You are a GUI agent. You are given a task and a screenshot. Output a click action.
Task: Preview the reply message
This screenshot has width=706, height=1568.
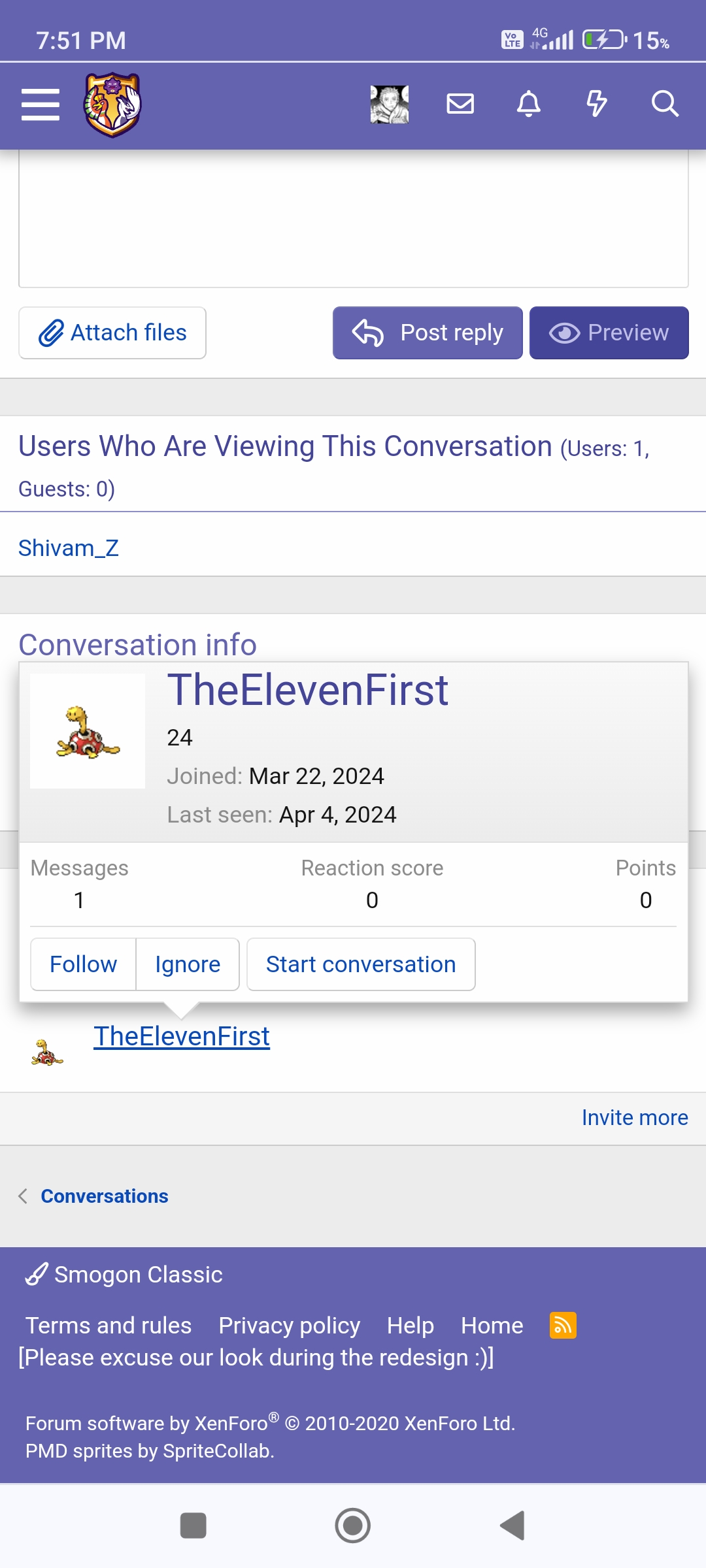(x=609, y=333)
